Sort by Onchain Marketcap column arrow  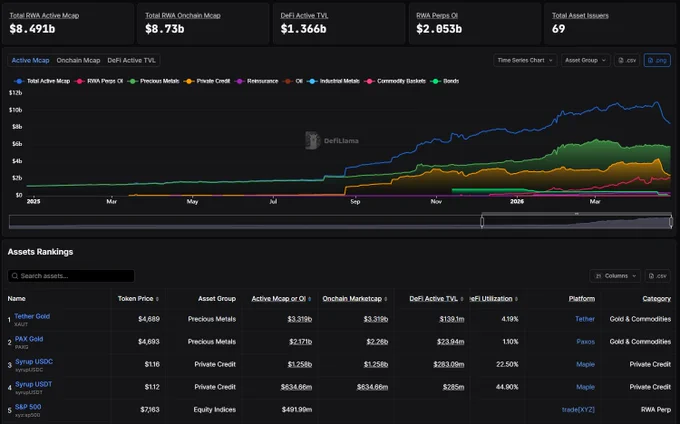[386, 299]
